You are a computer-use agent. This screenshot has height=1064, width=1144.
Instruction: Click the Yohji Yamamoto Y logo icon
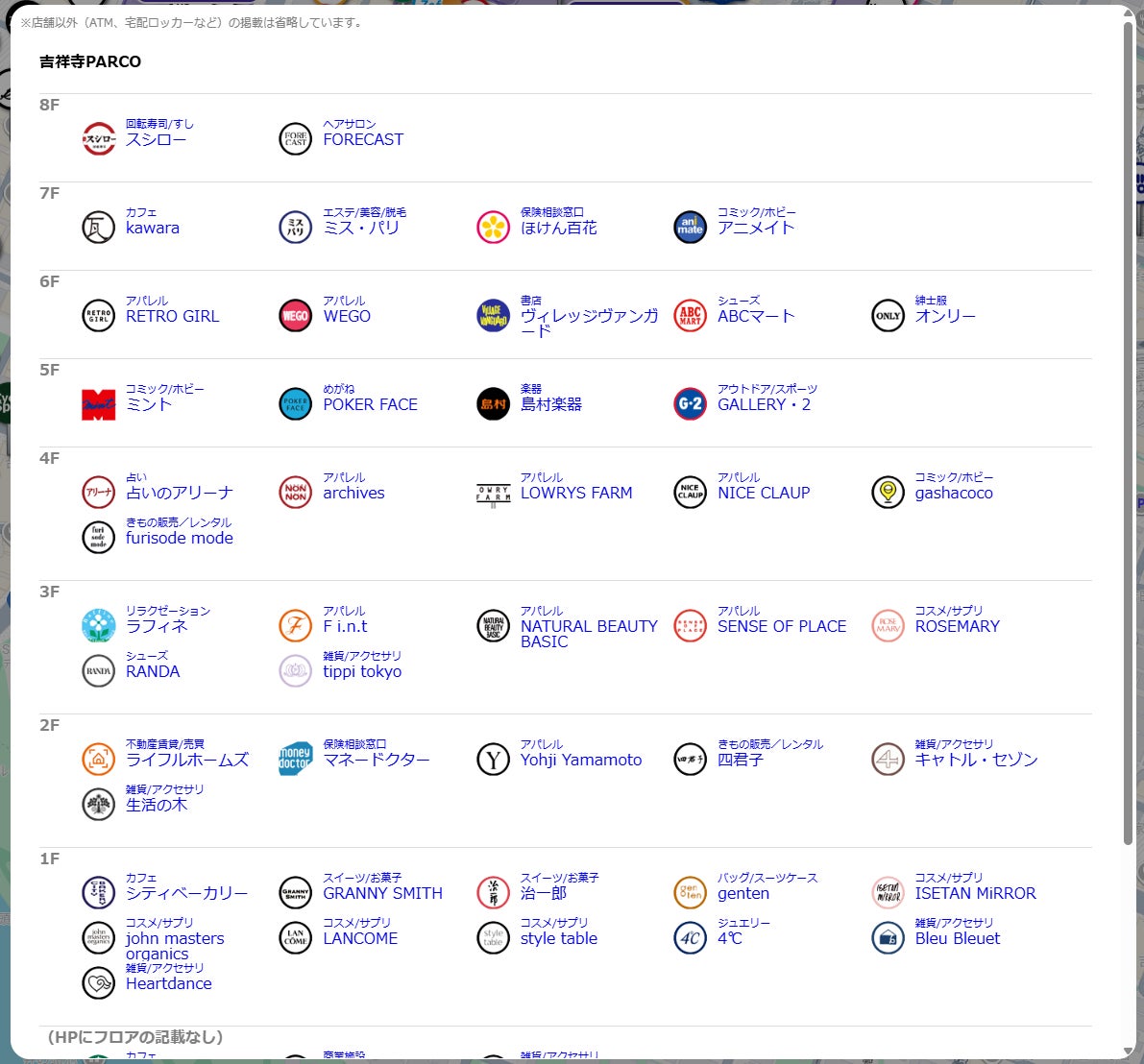(493, 759)
